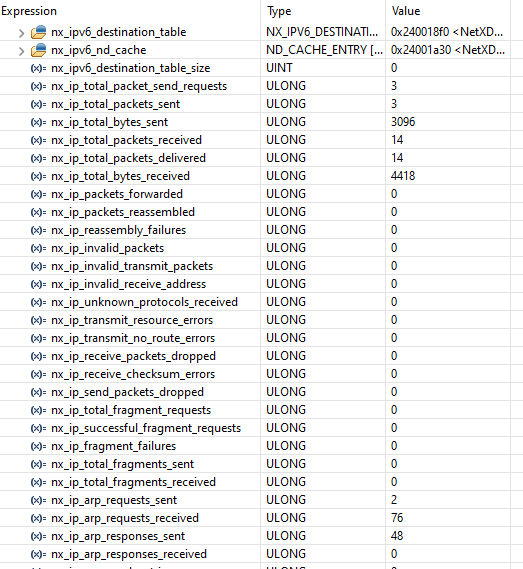Click variable icon beside nx_ip_receive_packets_dropped
The width and height of the screenshot is (523, 569).
[38, 356]
